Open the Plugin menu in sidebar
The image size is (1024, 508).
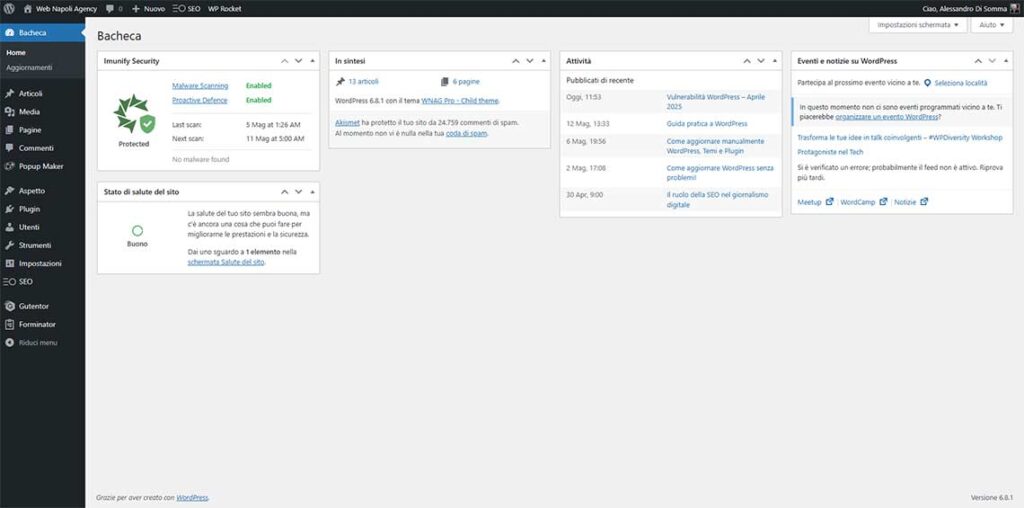click(x=29, y=209)
